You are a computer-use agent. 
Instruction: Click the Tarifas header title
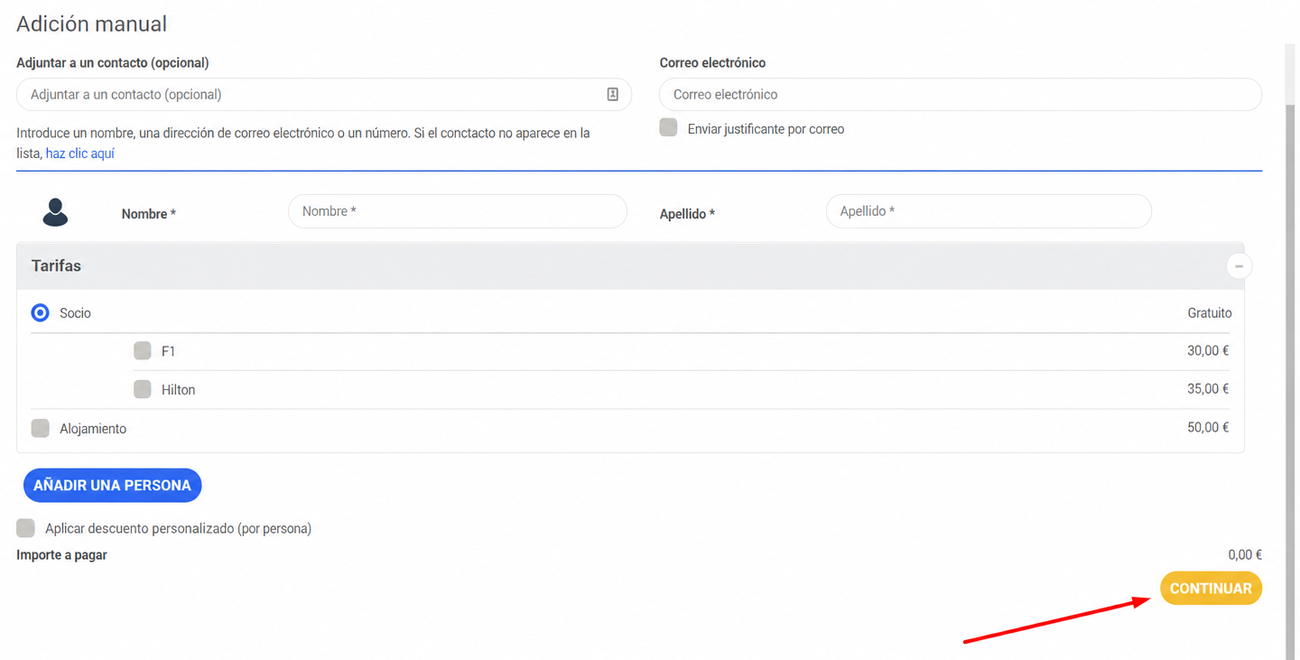[56, 266]
